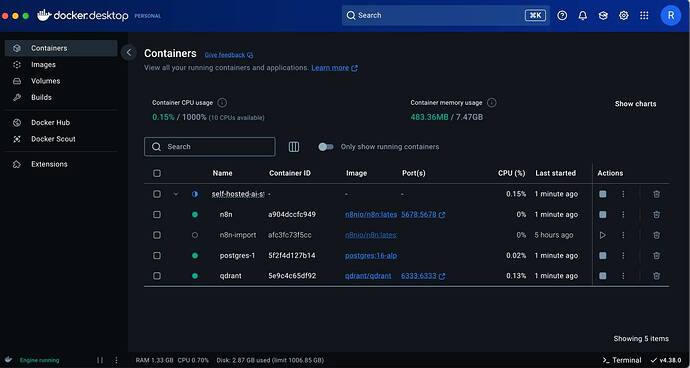690x368 pixels.
Task: Delete the n8n container
Action: tap(656, 214)
